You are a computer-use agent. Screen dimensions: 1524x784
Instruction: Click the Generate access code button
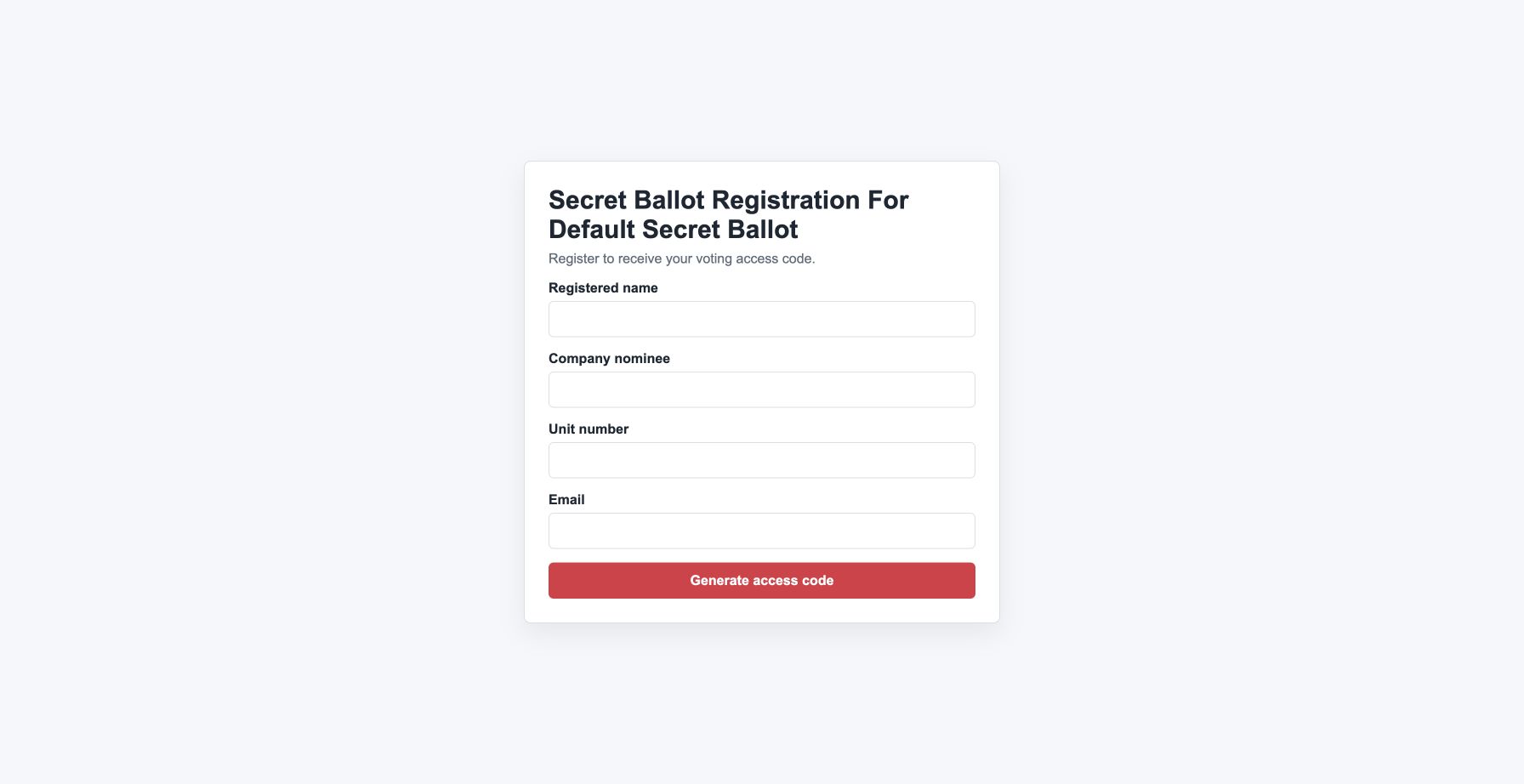tap(761, 581)
